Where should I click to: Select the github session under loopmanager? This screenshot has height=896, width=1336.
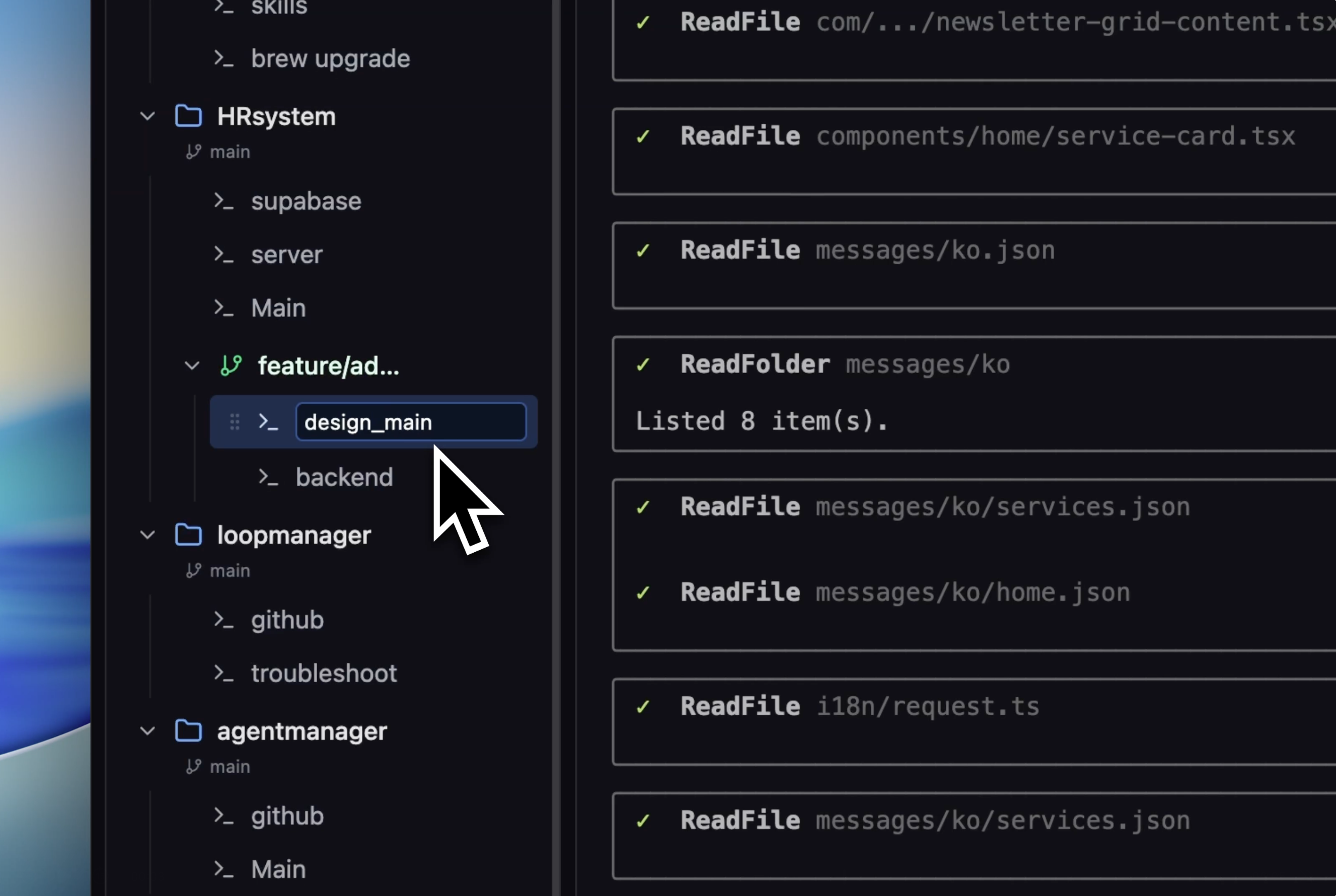click(x=287, y=620)
